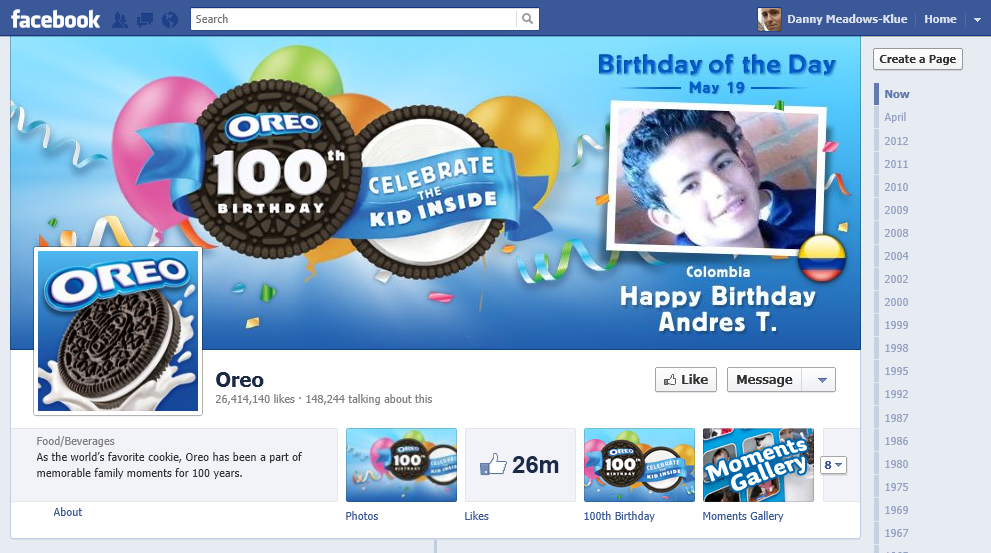Jump to 1975 in timeline

click(896, 487)
